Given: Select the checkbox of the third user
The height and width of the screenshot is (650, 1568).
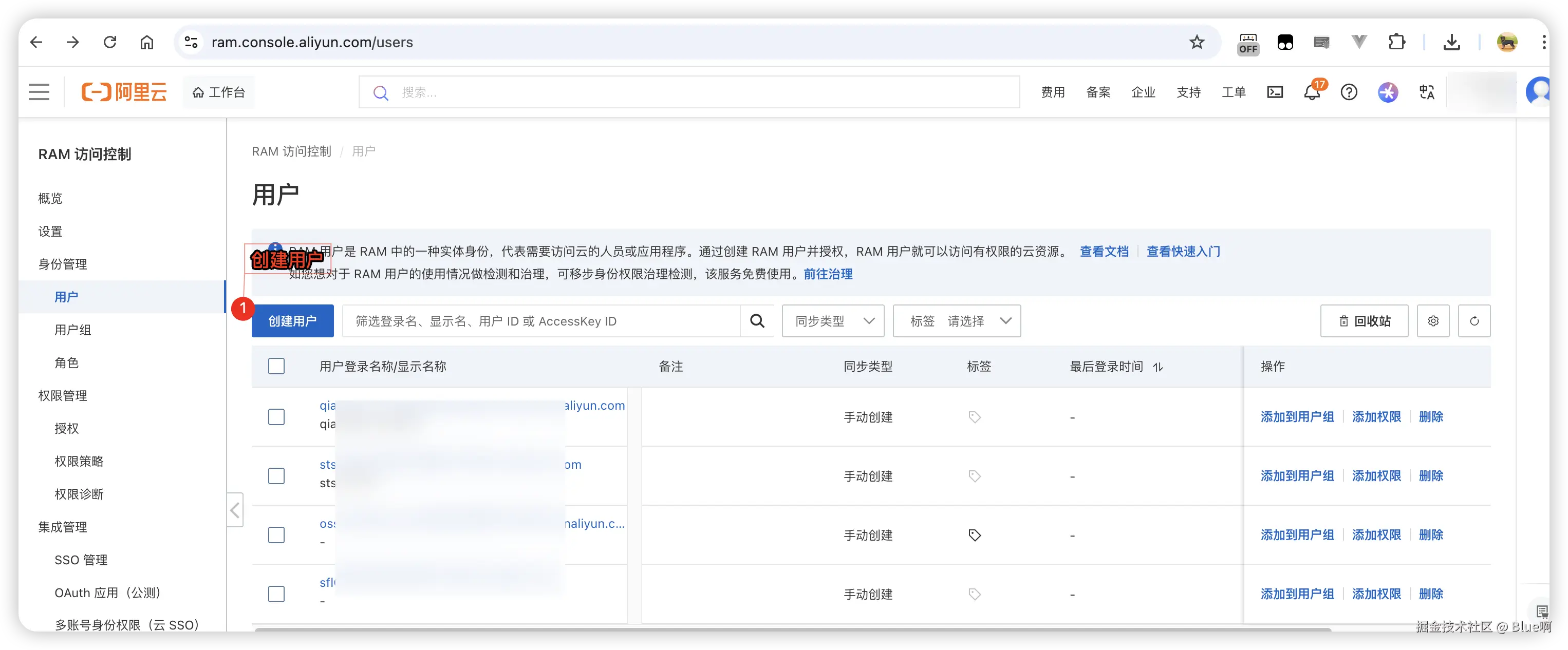Looking at the screenshot, I should pyautogui.click(x=276, y=535).
